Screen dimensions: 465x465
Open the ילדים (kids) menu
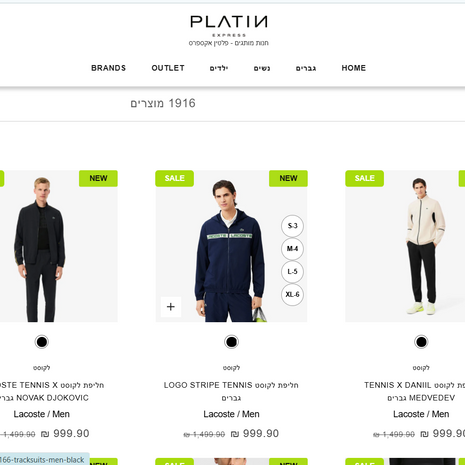coord(219,68)
